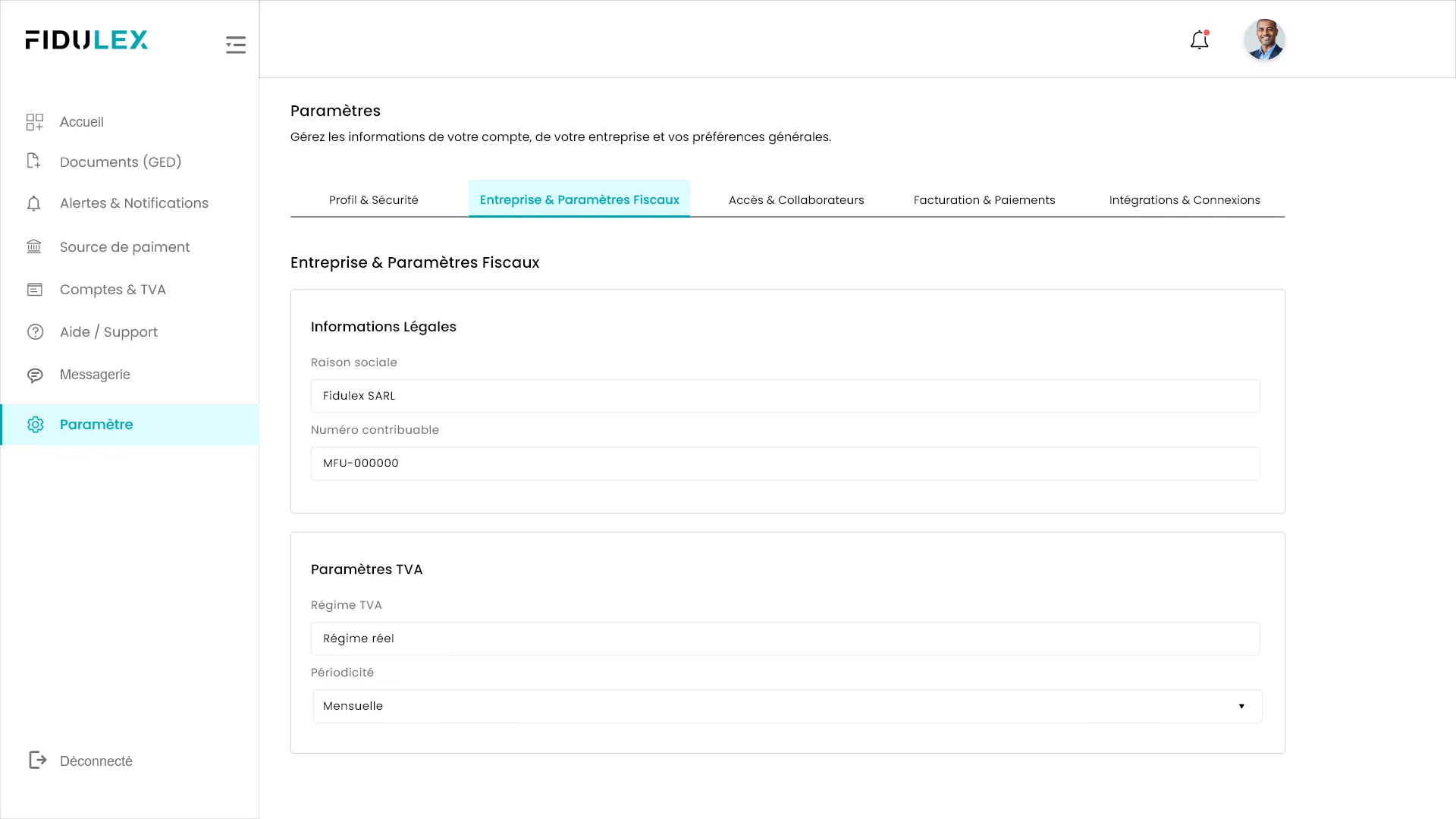This screenshot has height=819, width=1456.
Task: Switch to Profil & Sécurité tab
Action: tap(373, 200)
